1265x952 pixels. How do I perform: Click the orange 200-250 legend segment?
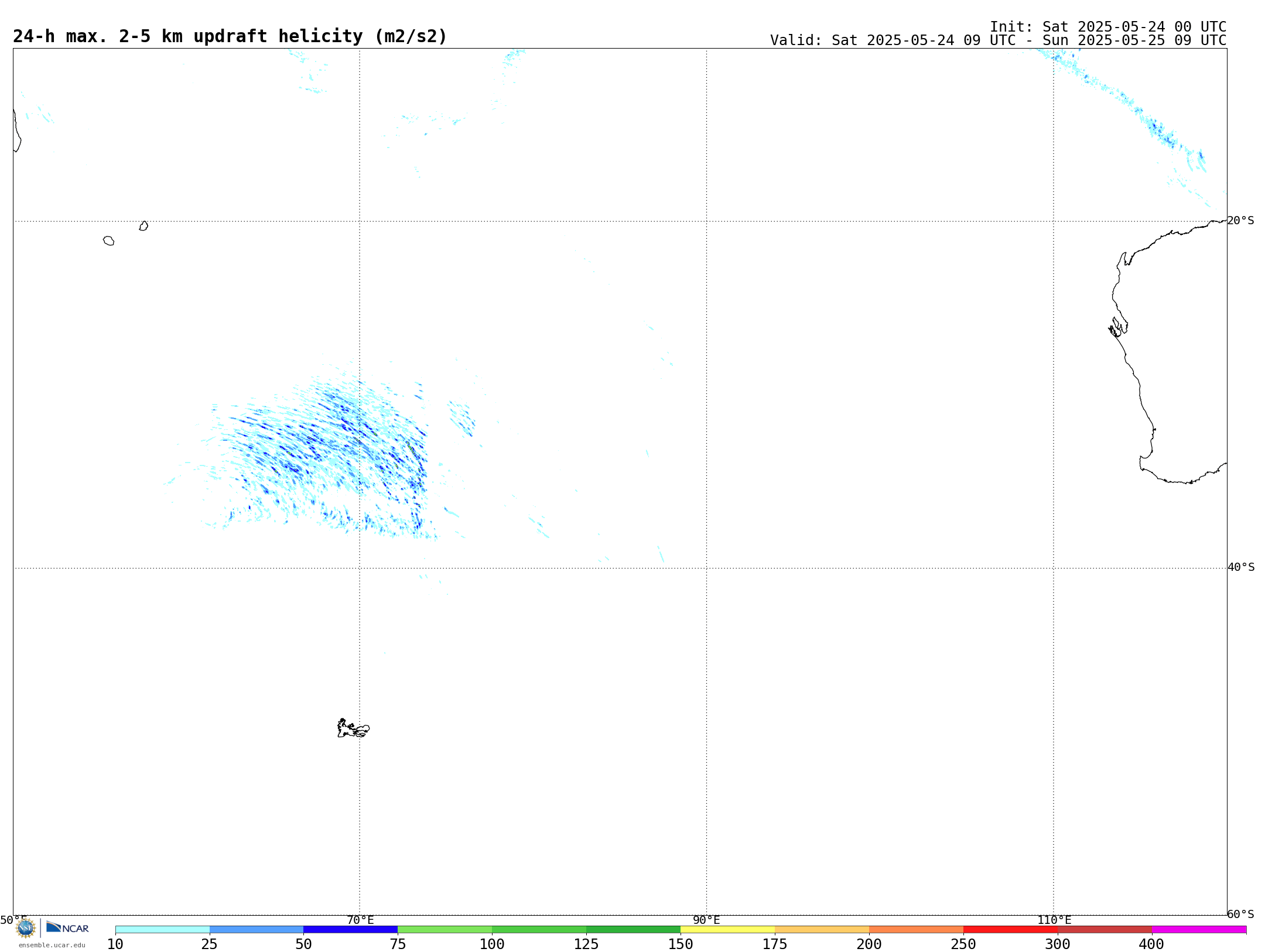point(917,929)
